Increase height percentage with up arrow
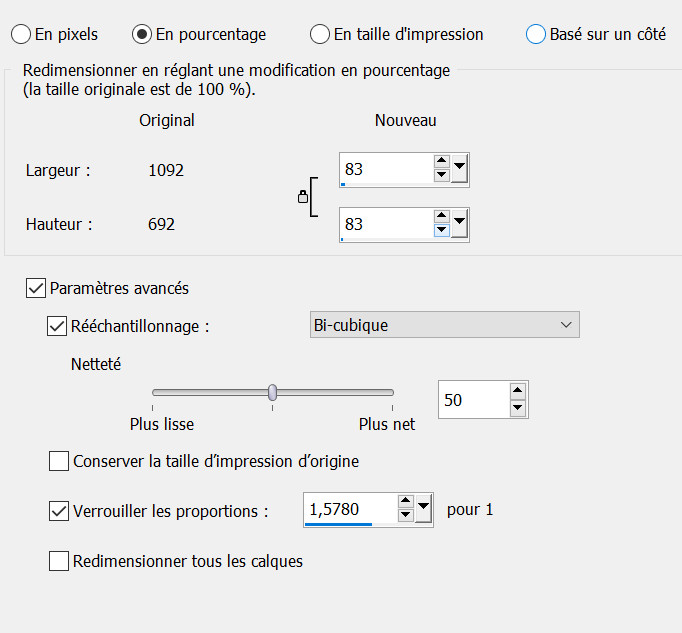 pos(441,215)
